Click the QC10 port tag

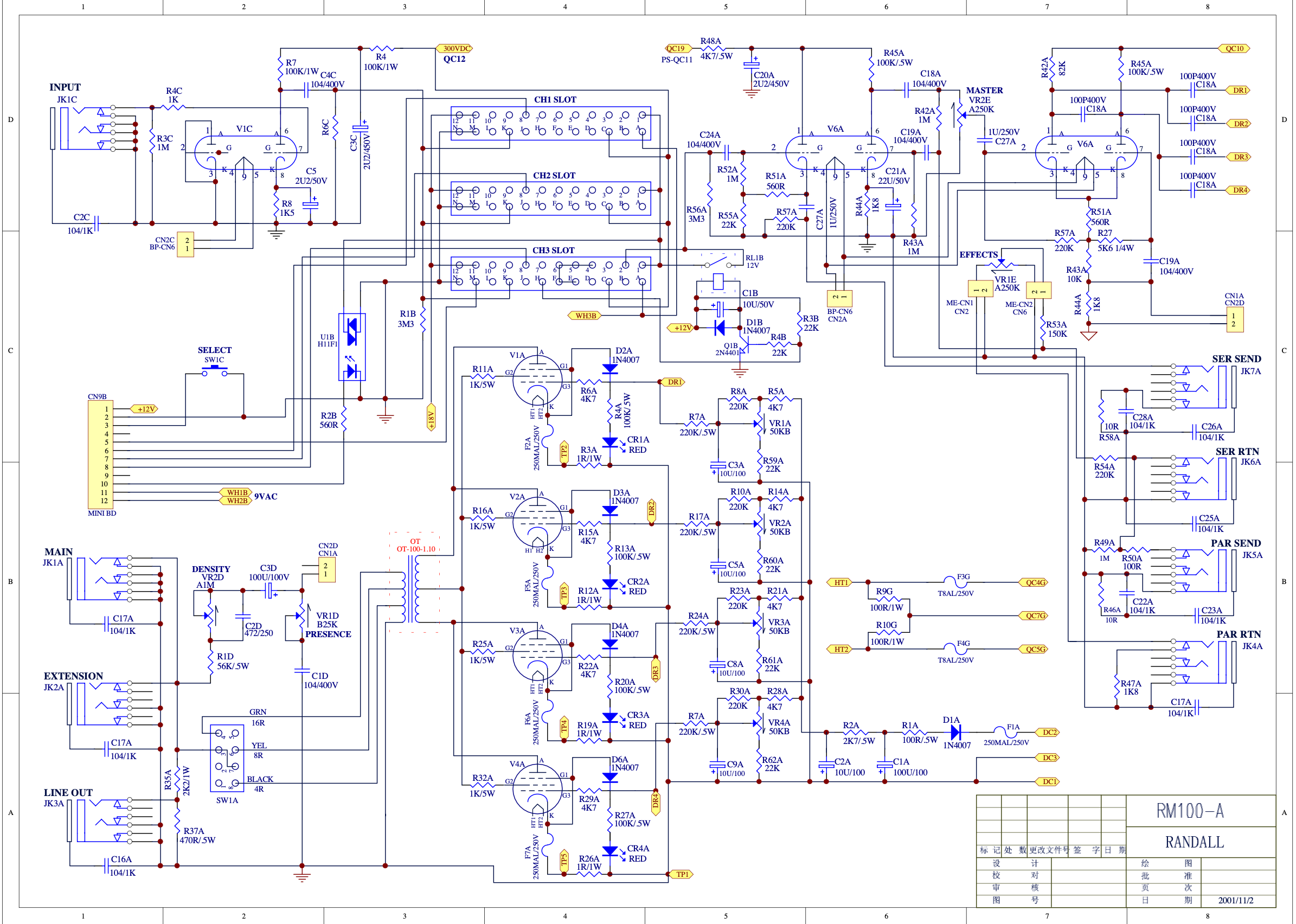tap(1234, 48)
